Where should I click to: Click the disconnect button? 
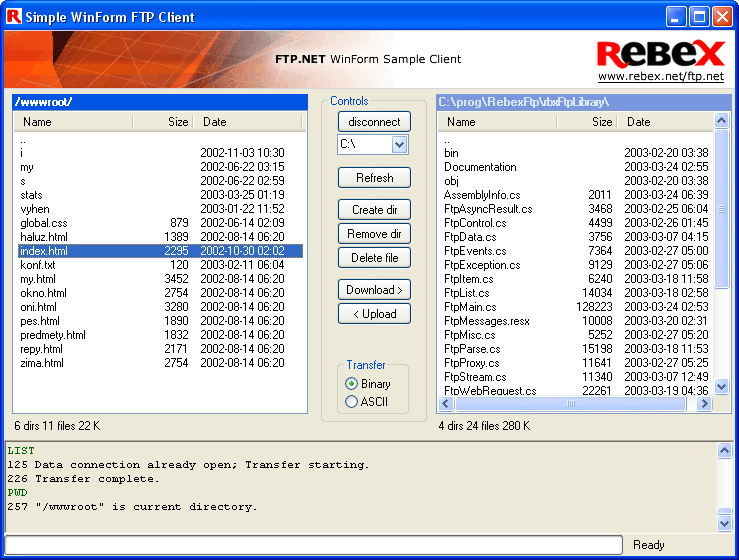point(374,122)
